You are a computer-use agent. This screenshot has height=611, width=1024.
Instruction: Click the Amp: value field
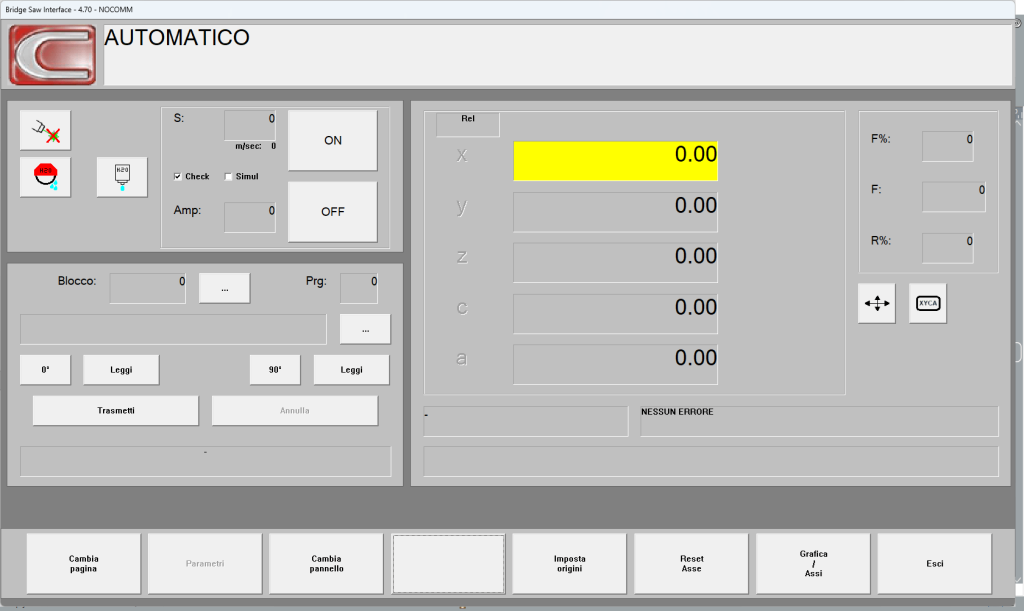pyautogui.click(x=250, y=217)
